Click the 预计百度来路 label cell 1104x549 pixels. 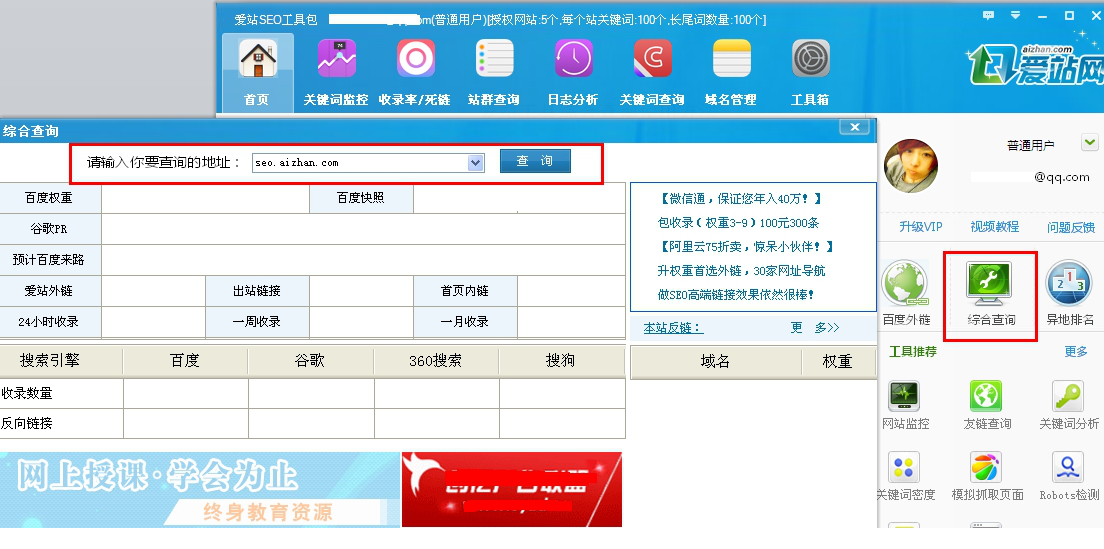click(49, 260)
